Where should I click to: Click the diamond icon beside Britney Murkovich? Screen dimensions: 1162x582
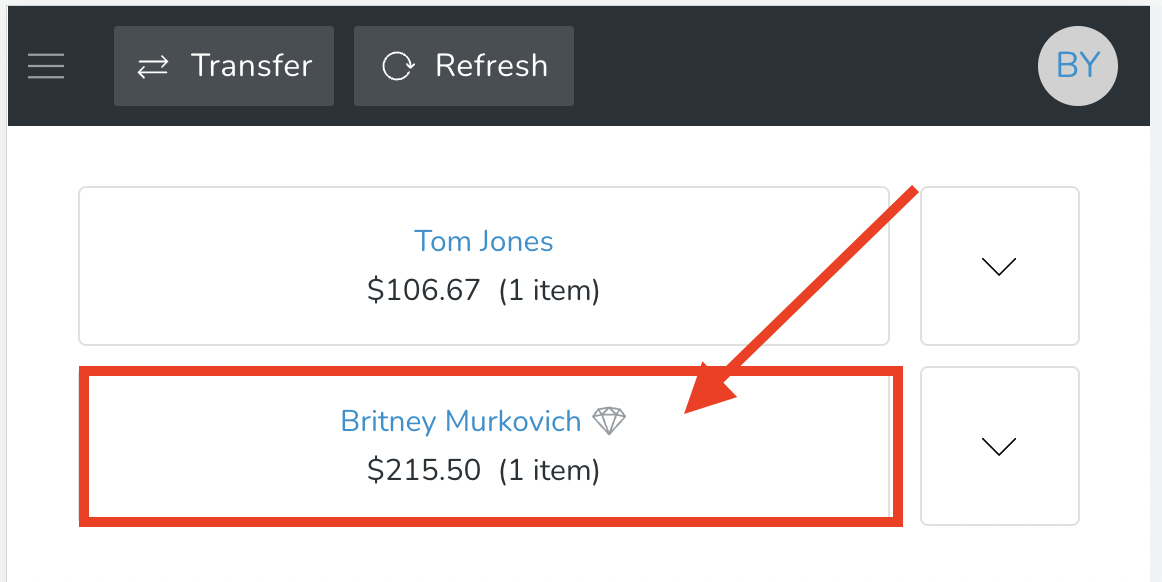pos(609,421)
